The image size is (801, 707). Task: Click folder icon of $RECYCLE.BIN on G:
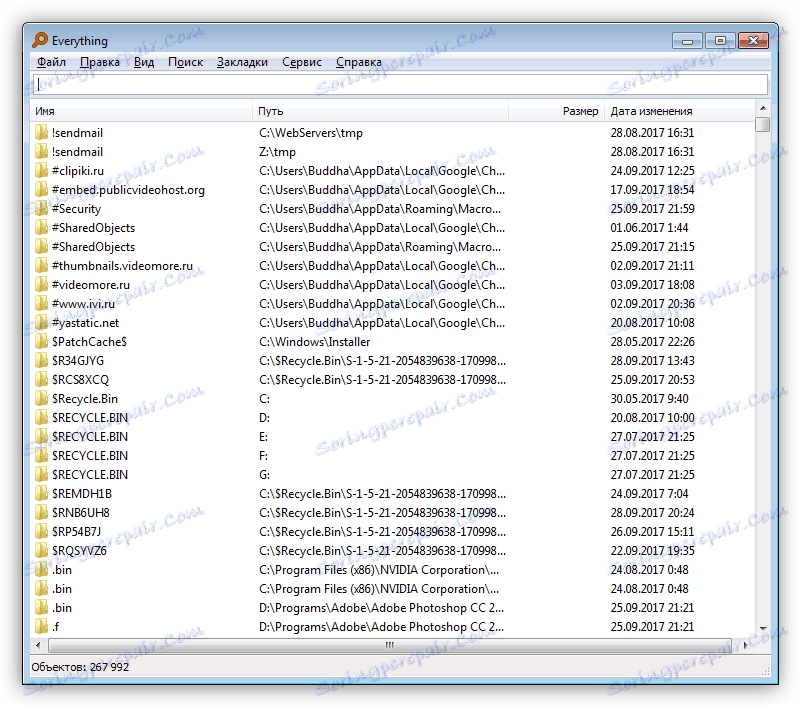41,475
